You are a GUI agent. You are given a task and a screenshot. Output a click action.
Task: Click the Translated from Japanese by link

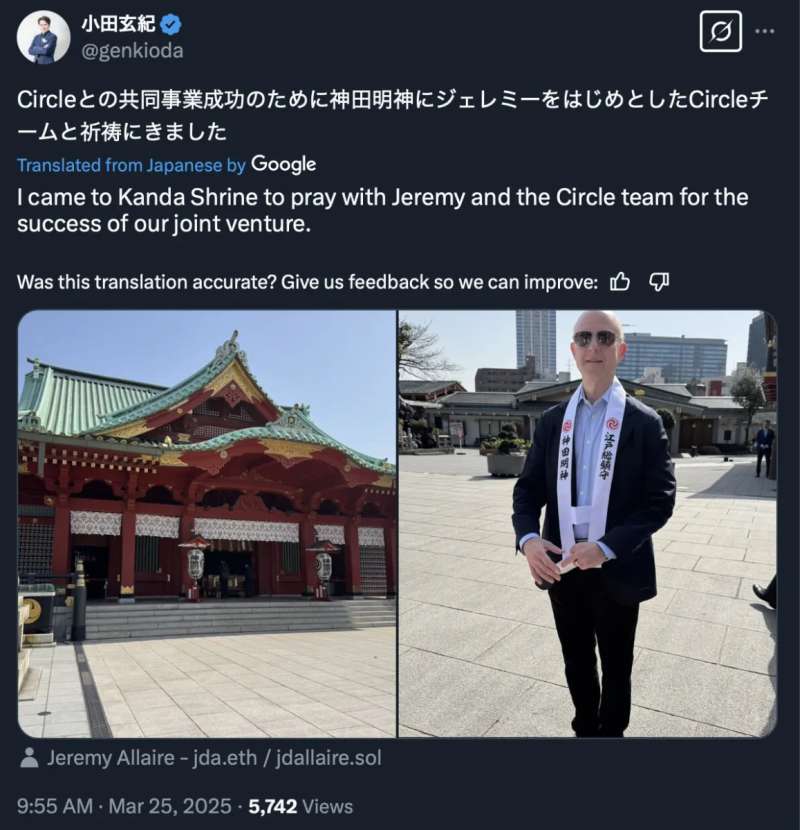(x=131, y=165)
